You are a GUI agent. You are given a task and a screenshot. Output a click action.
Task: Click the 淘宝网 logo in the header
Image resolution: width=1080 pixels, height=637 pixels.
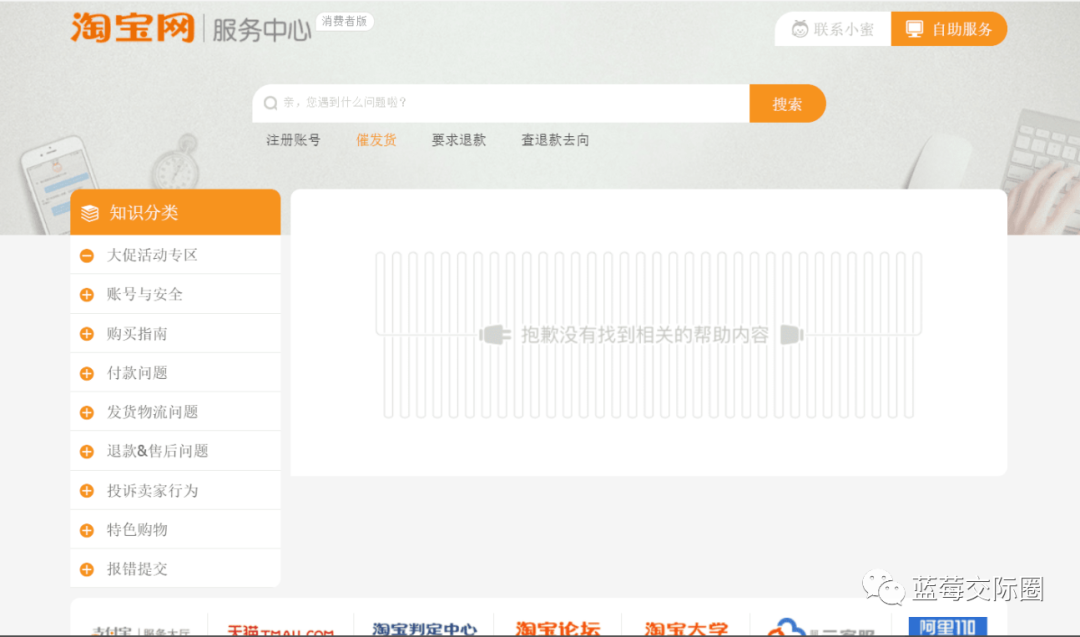point(131,29)
